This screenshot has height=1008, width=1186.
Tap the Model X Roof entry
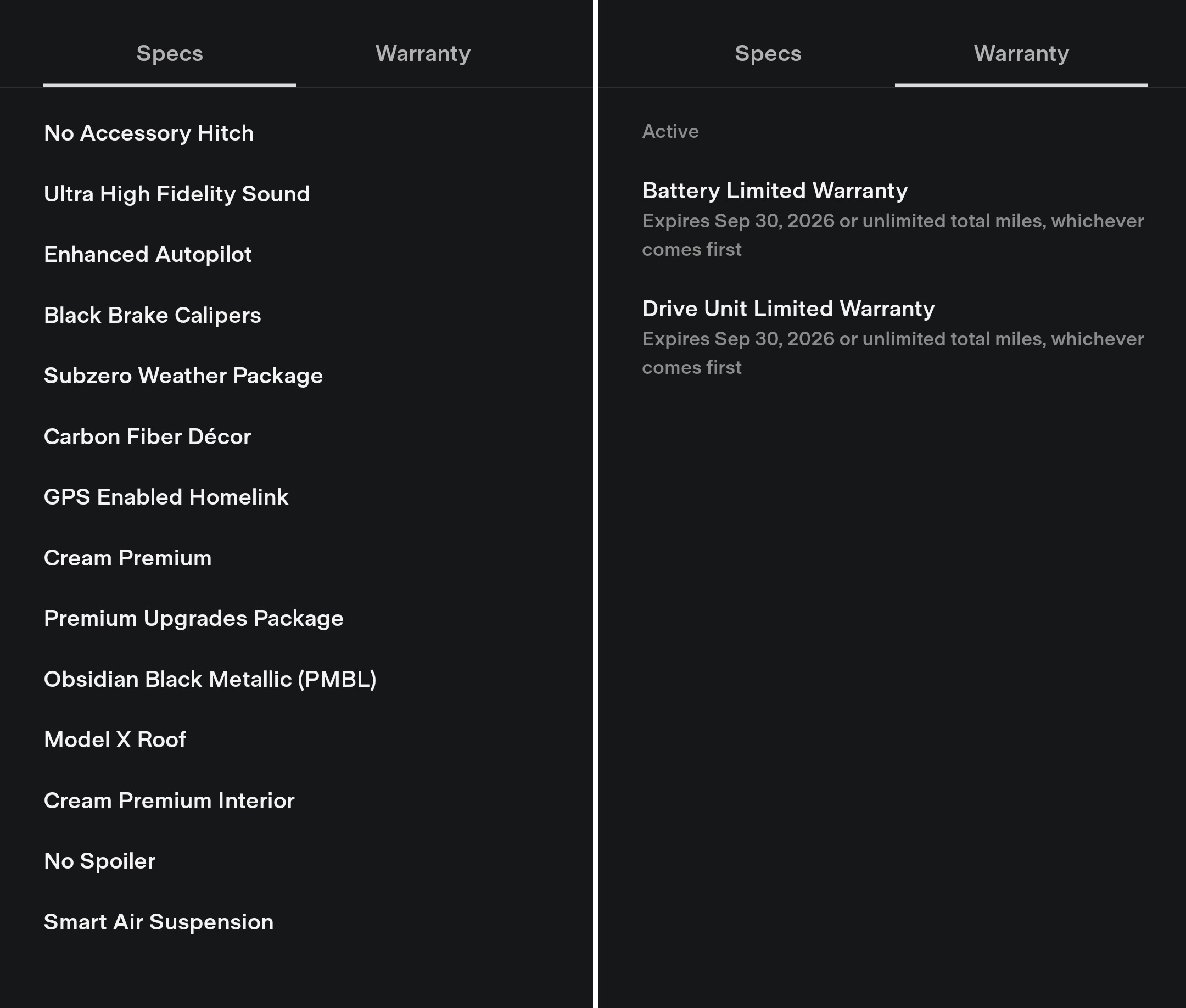click(115, 740)
